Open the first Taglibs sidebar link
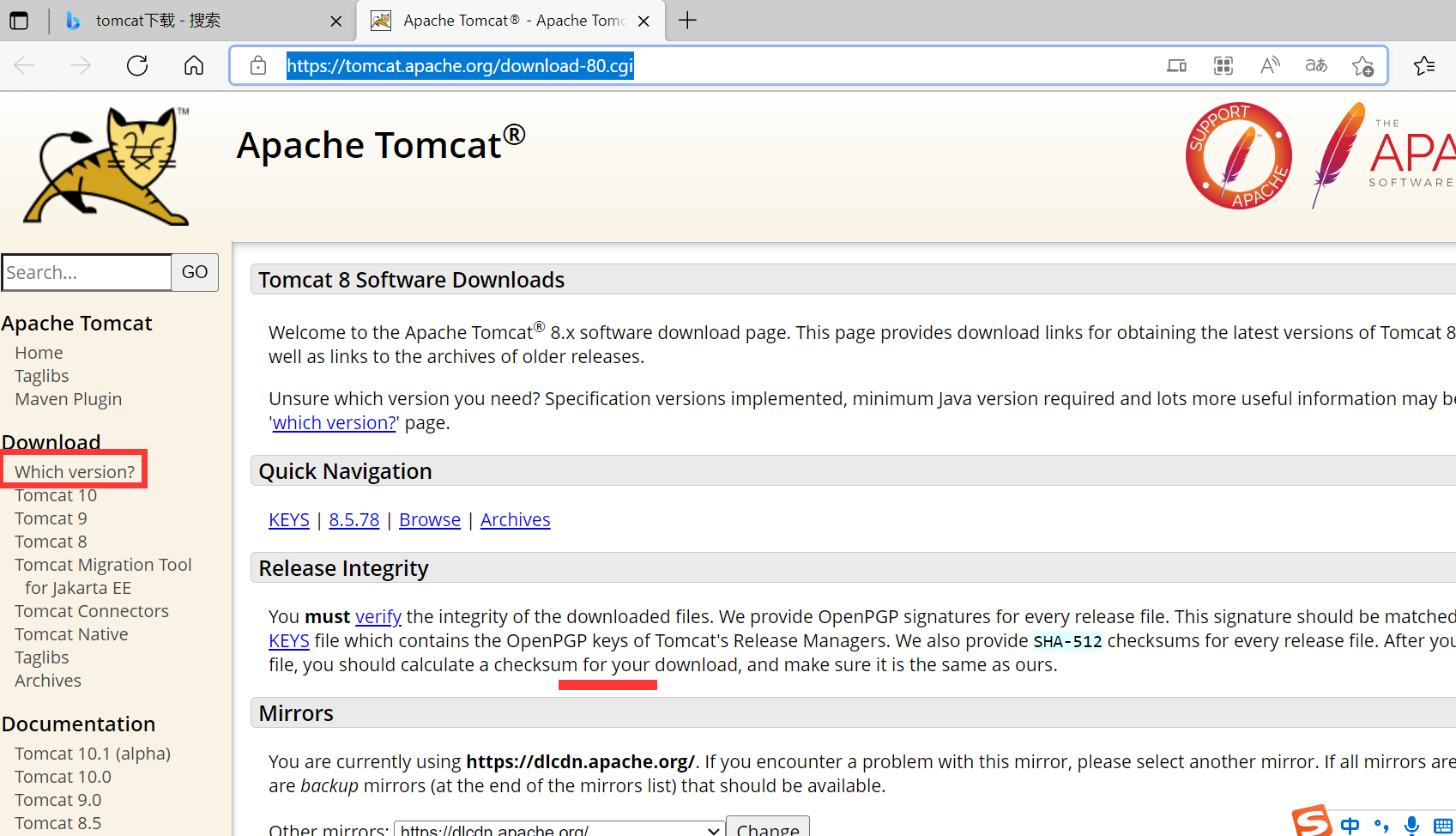 pyautogui.click(x=41, y=376)
